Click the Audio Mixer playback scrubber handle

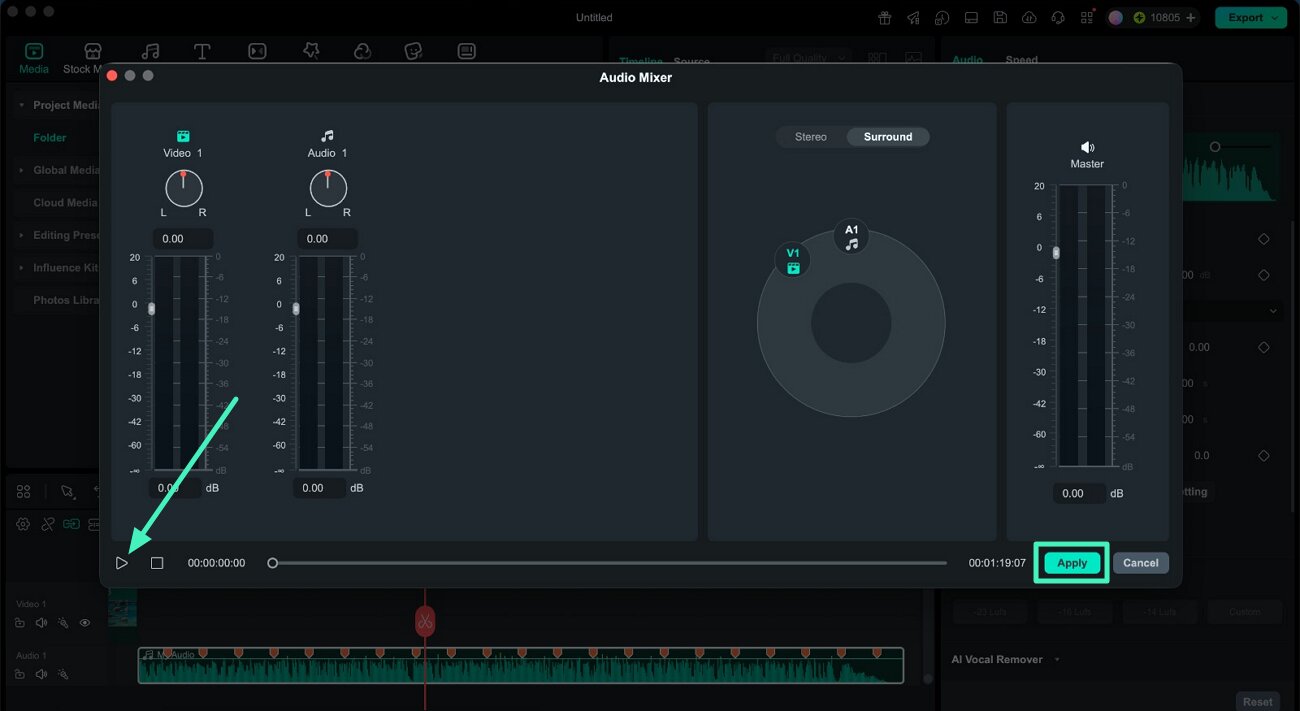272,563
